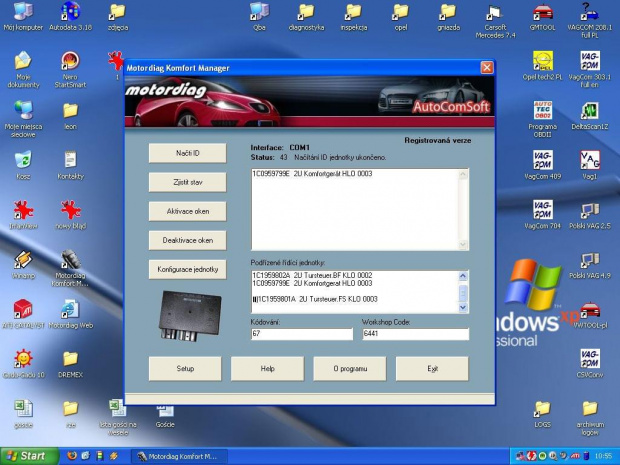620x465 pixels.
Task: Open the gniazda folder
Action: tap(448, 17)
